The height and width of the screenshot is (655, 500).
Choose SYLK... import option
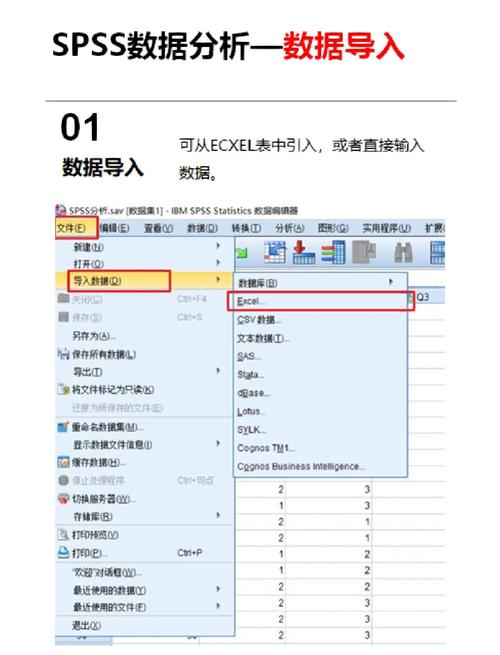click(320, 429)
